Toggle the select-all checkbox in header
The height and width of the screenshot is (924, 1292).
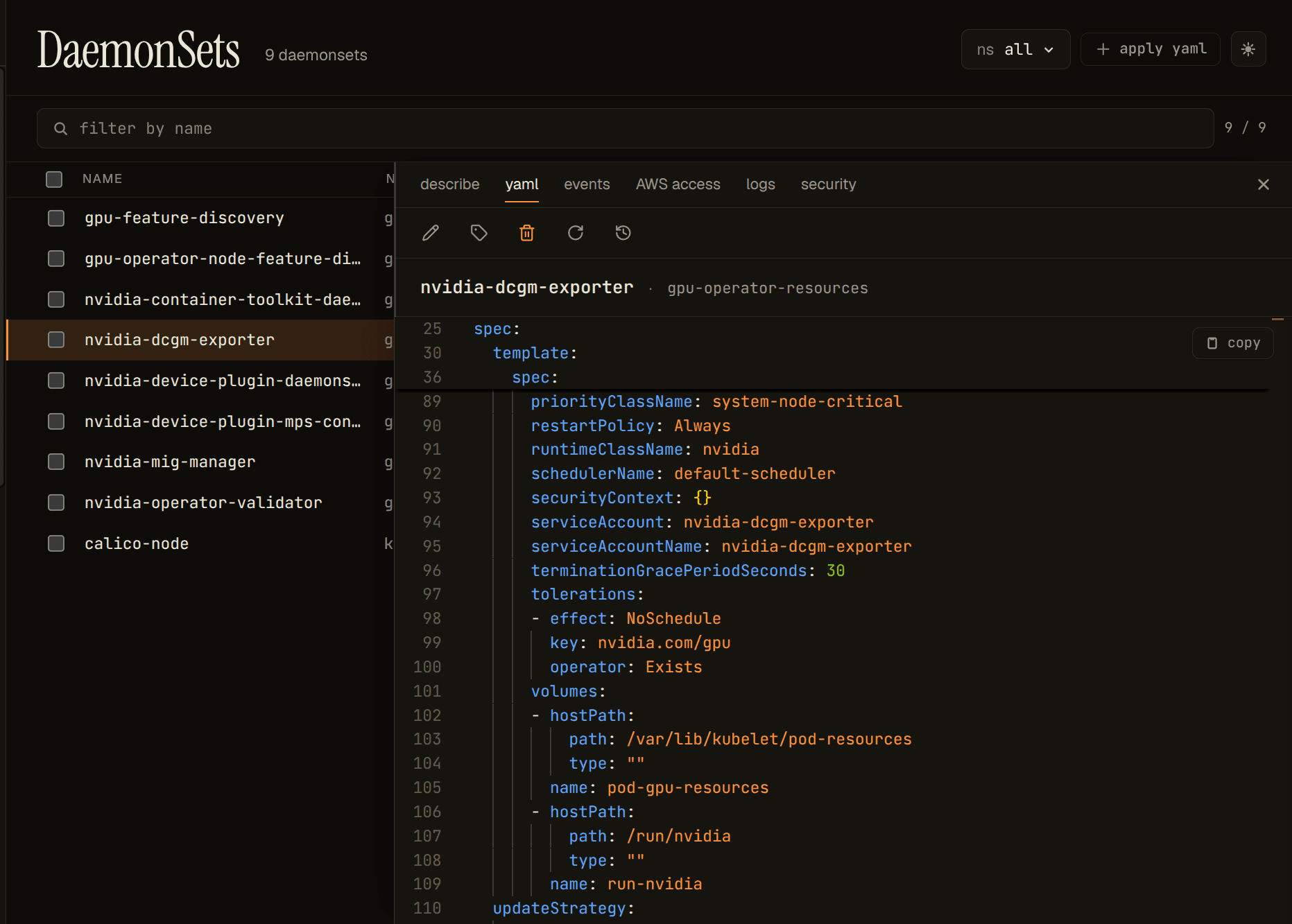pyautogui.click(x=54, y=180)
